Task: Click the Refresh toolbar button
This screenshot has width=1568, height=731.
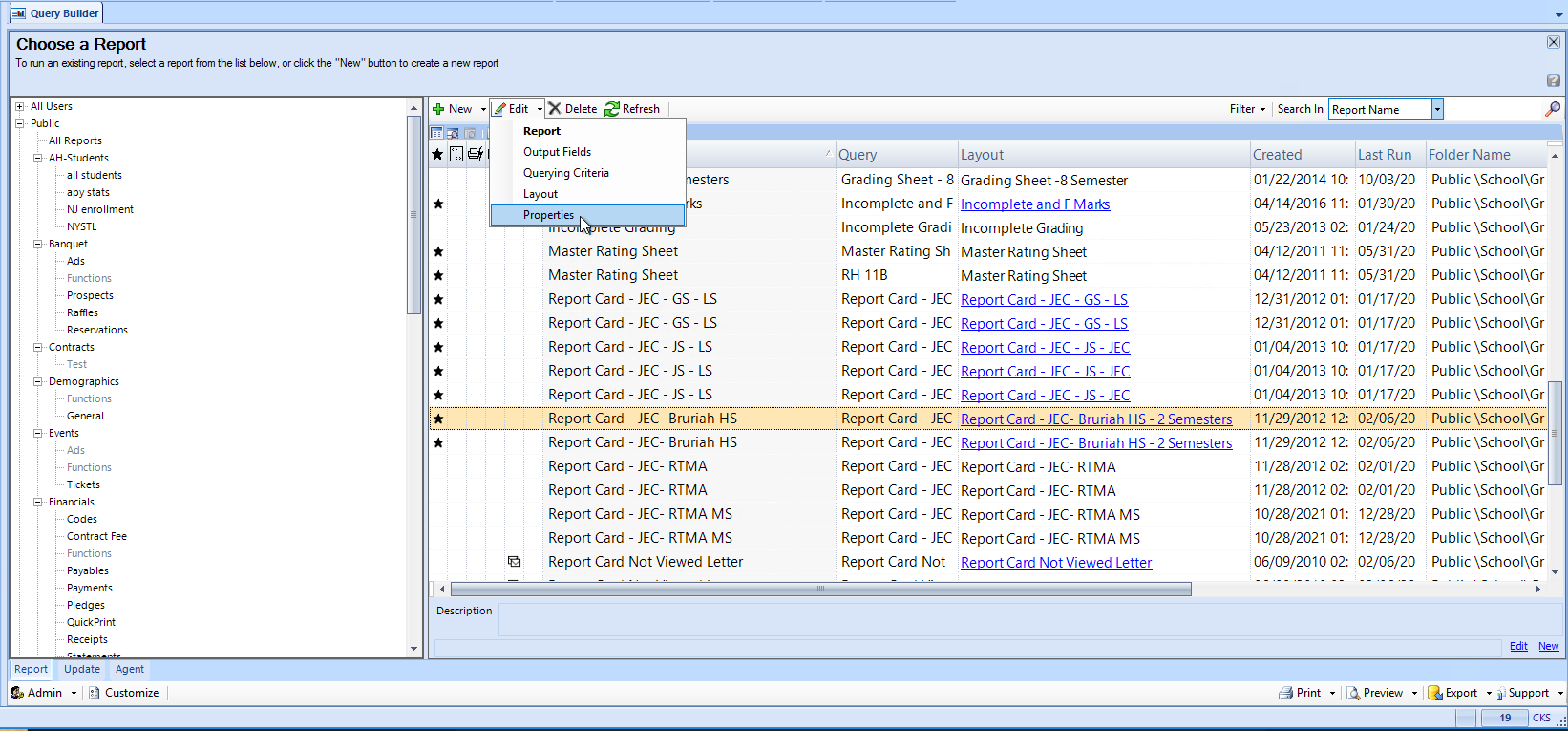Action: pyautogui.click(x=632, y=109)
